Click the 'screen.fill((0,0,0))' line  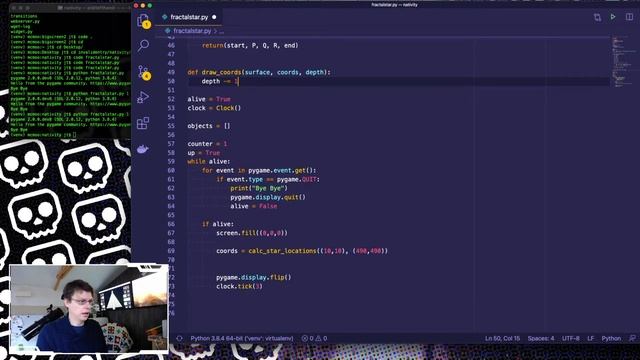pos(252,233)
